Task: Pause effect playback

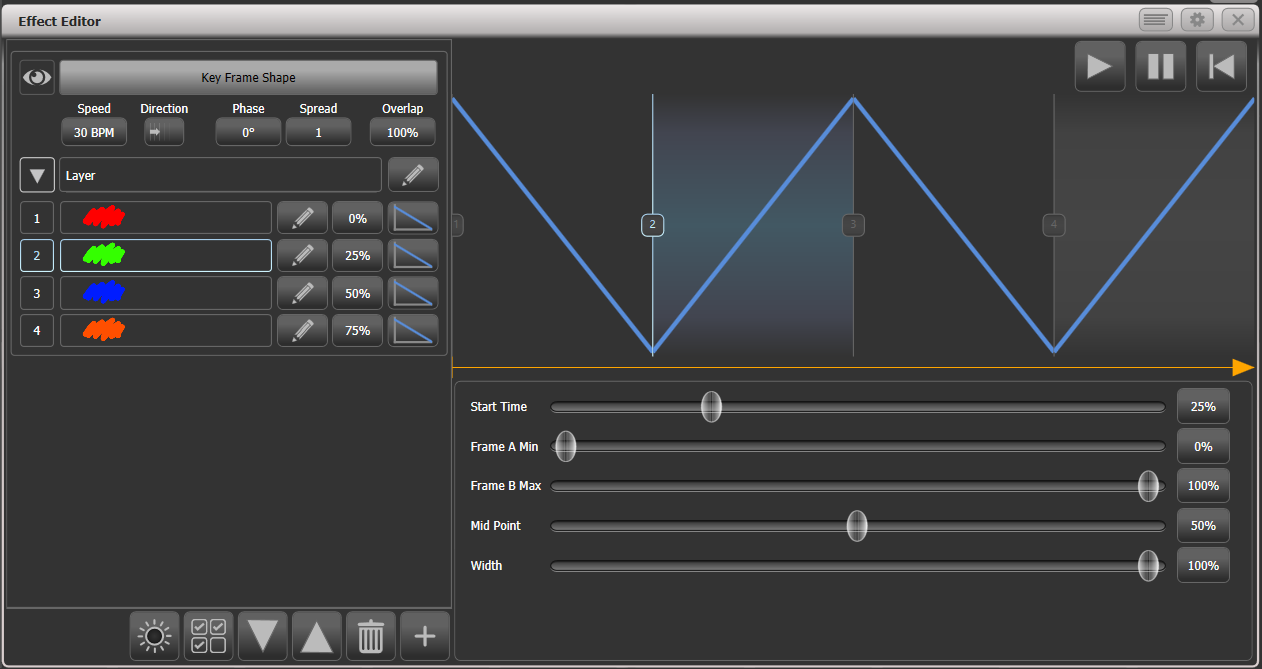Action: click(1160, 66)
